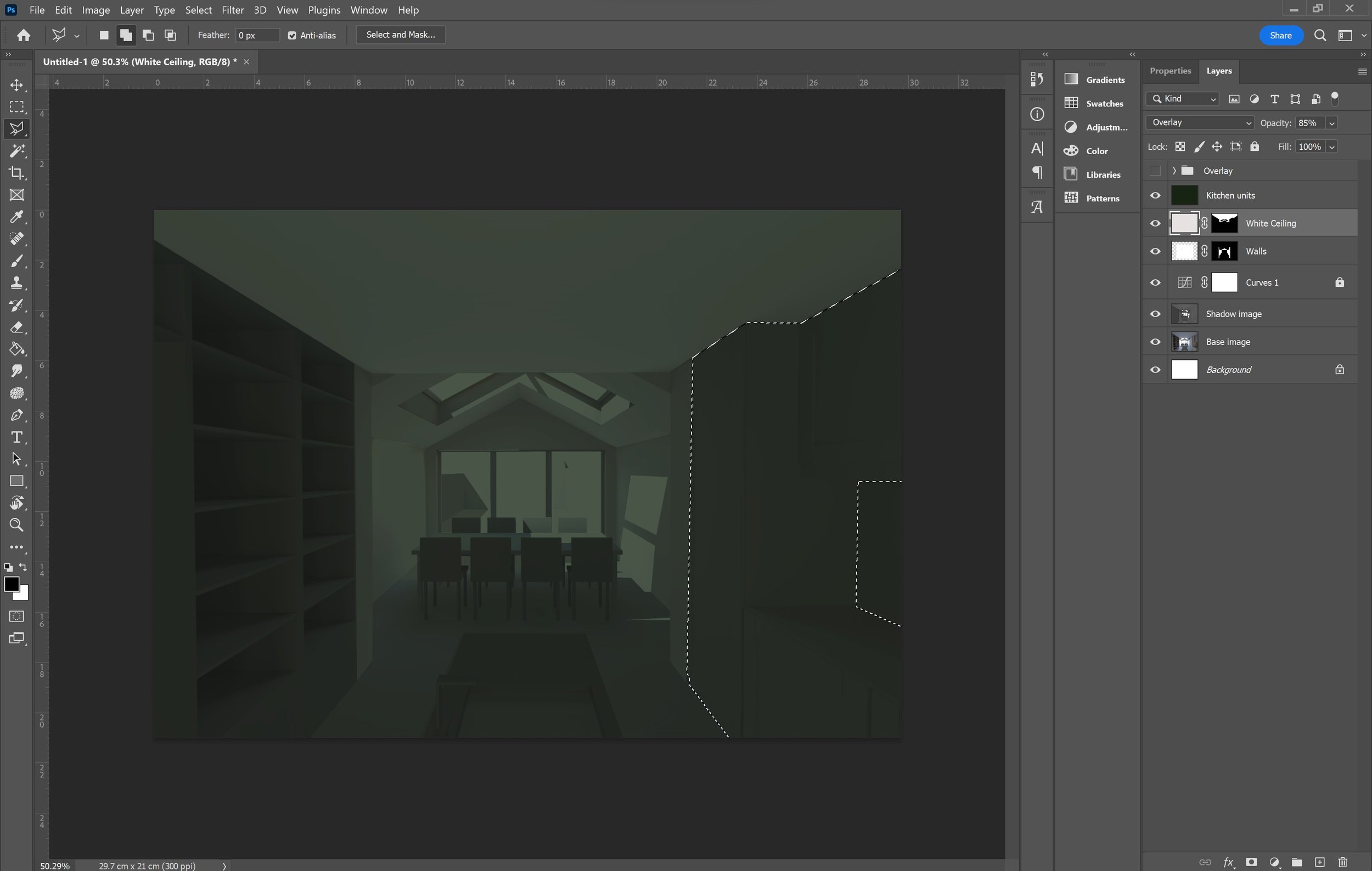The image size is (1372, 871).
Task: Show the Overlay group
Action: [1155, 171]
